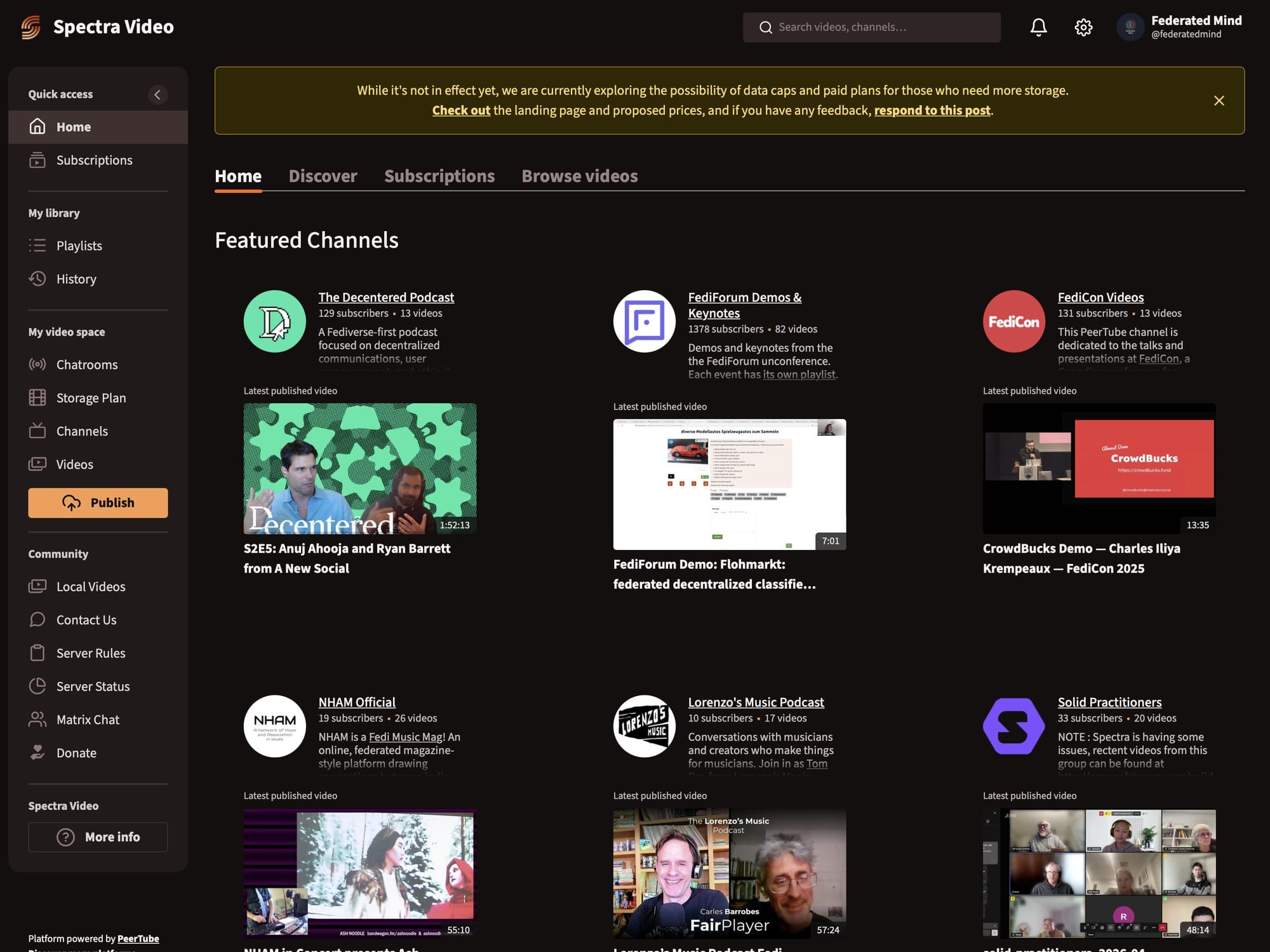Focus the Search videos, channels field
The height and width of the screenshot is (952, 1270).
tap(872, 27)
